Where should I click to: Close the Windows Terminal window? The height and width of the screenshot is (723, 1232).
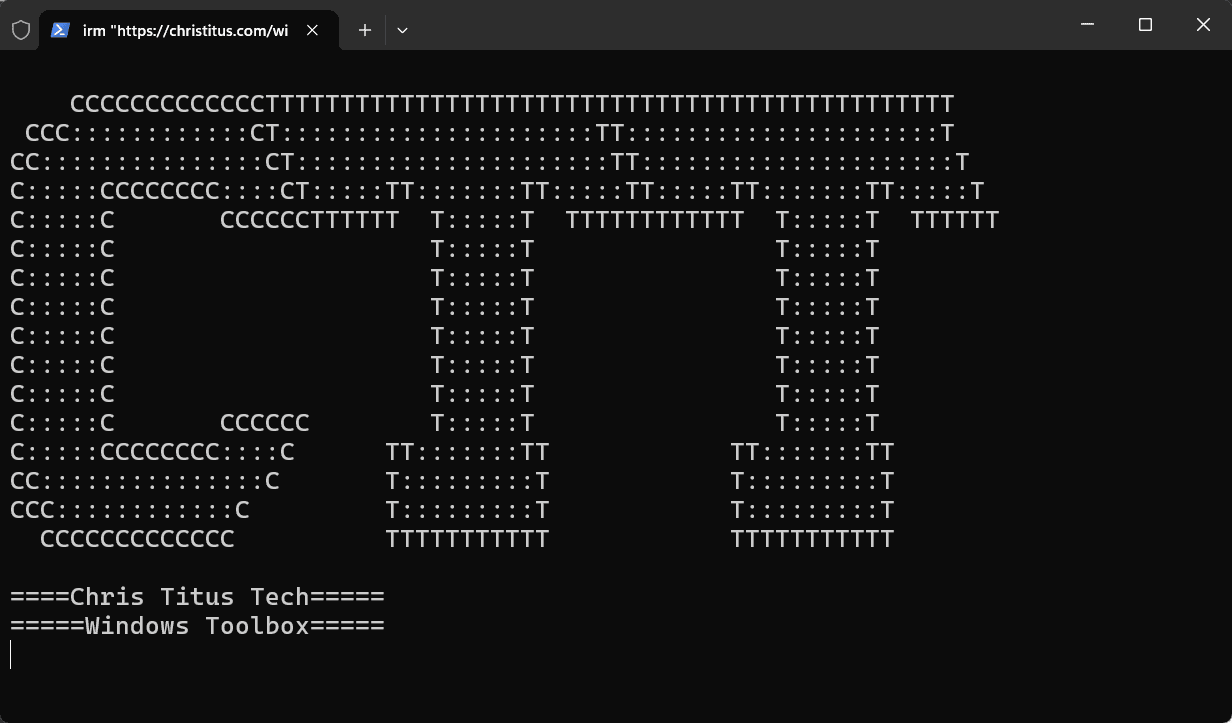point(1203,25)
